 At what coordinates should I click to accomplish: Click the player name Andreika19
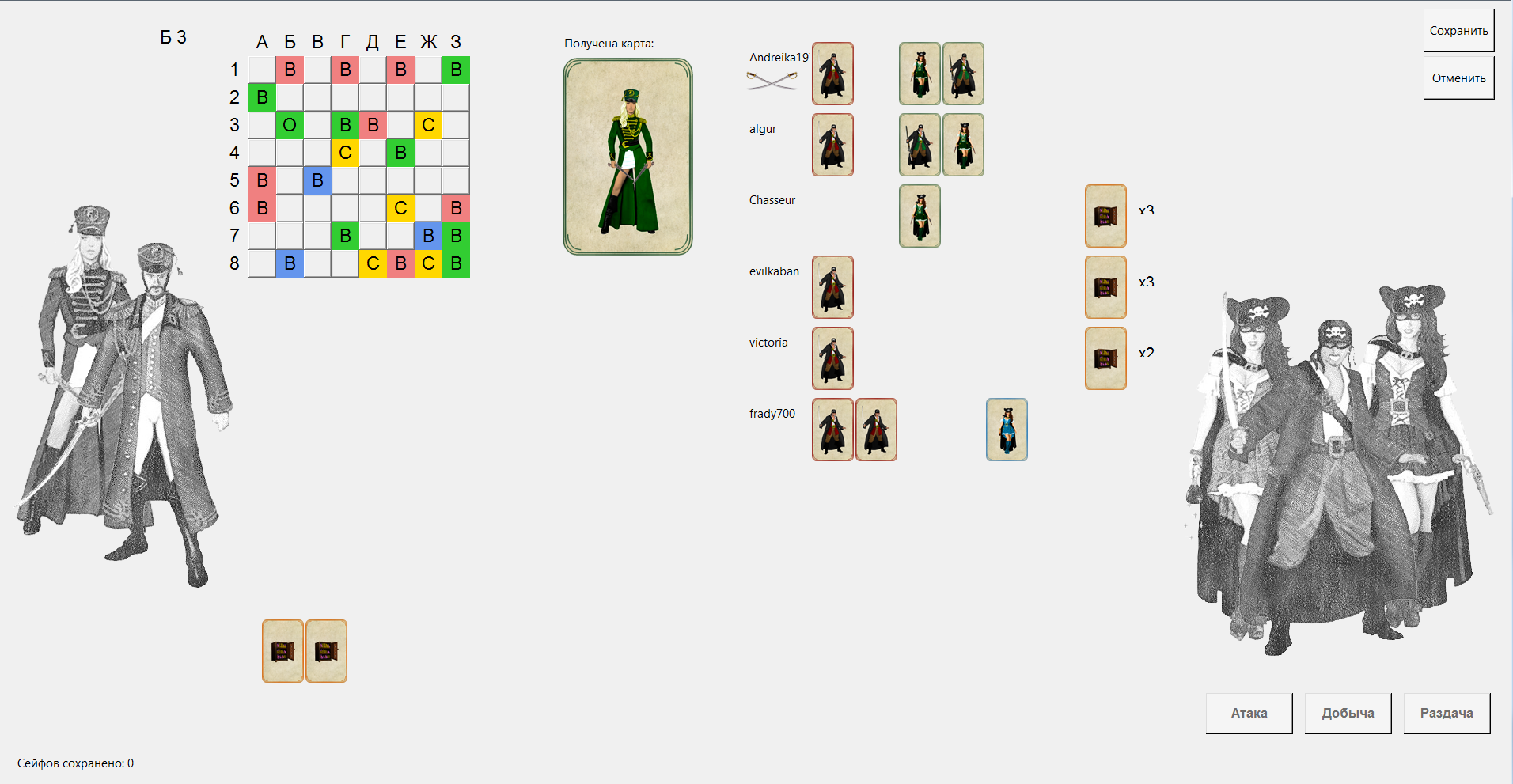tap(779, 57)
